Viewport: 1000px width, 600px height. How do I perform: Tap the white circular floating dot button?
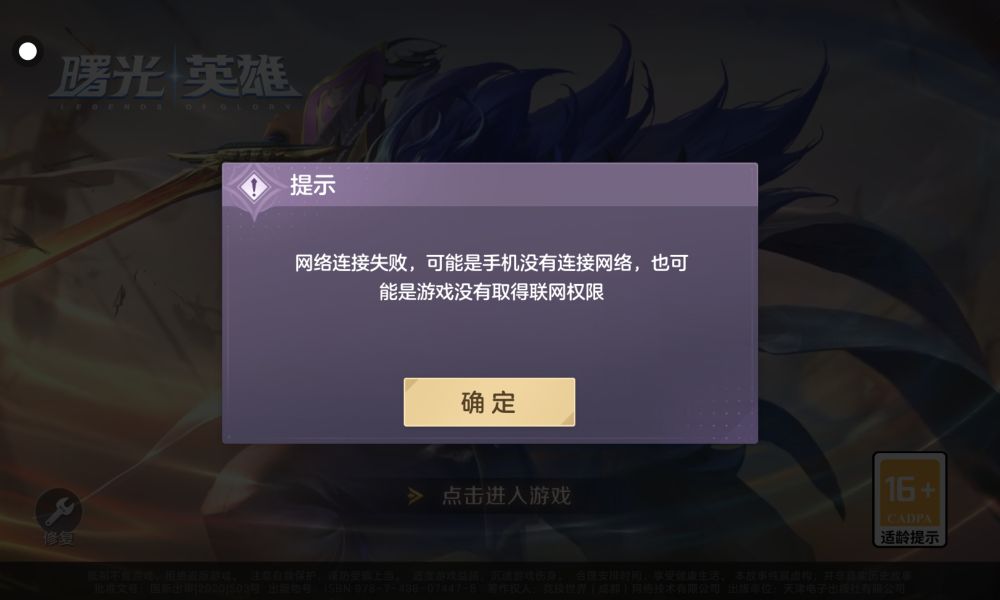27,51
